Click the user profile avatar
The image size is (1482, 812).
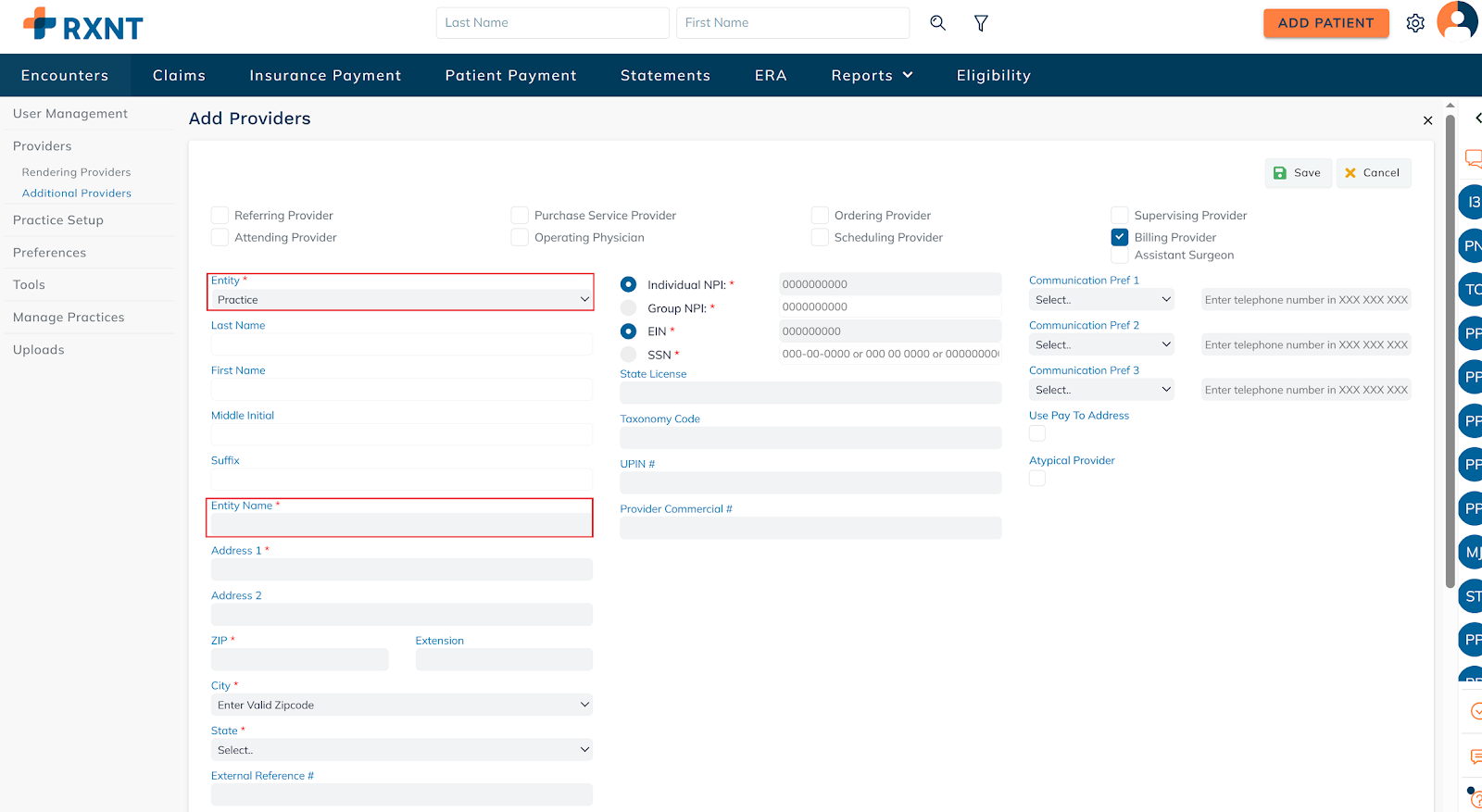[x=1456, y=21]
